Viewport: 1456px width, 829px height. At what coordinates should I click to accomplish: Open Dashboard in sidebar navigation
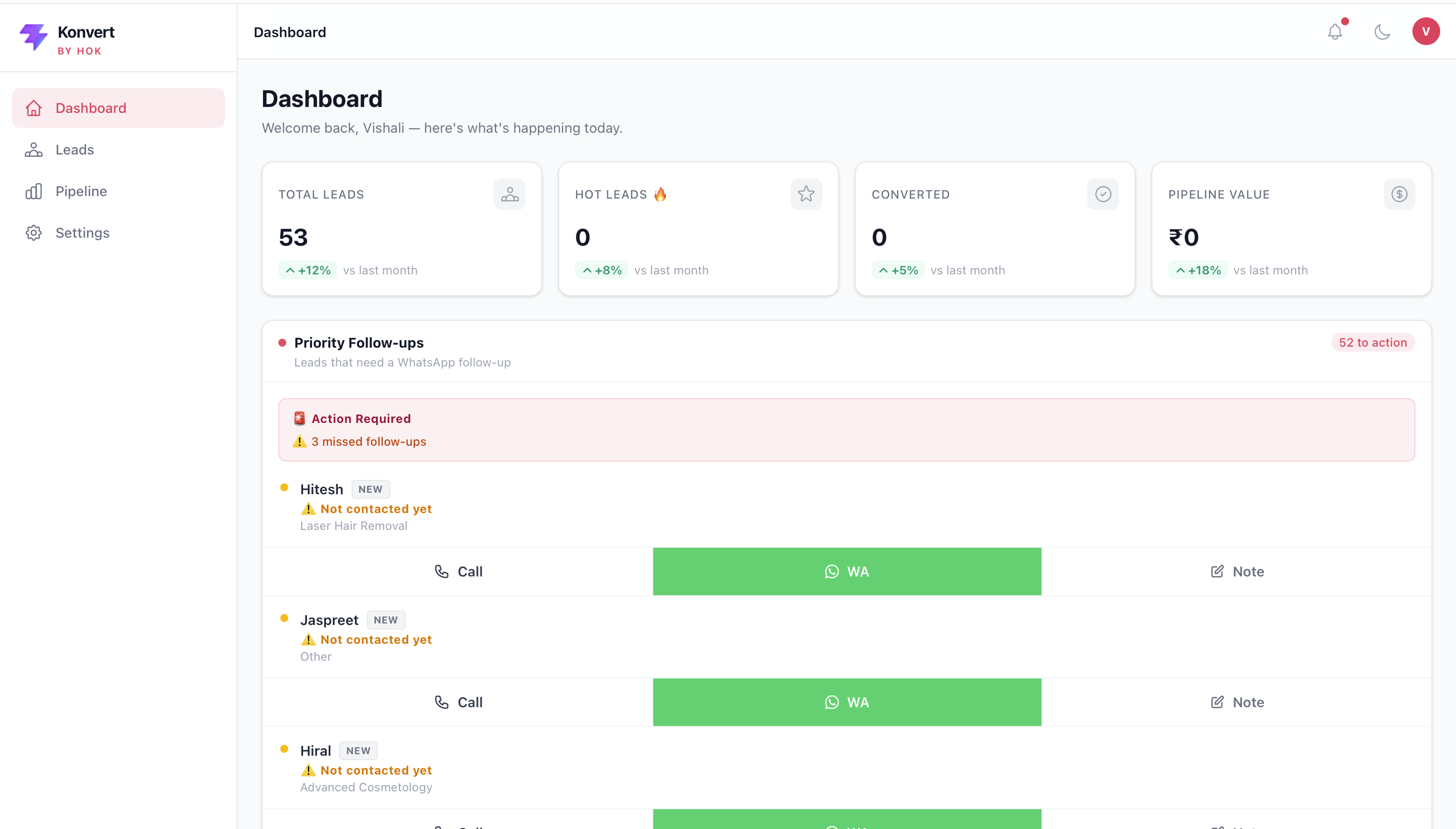point(118,108)
